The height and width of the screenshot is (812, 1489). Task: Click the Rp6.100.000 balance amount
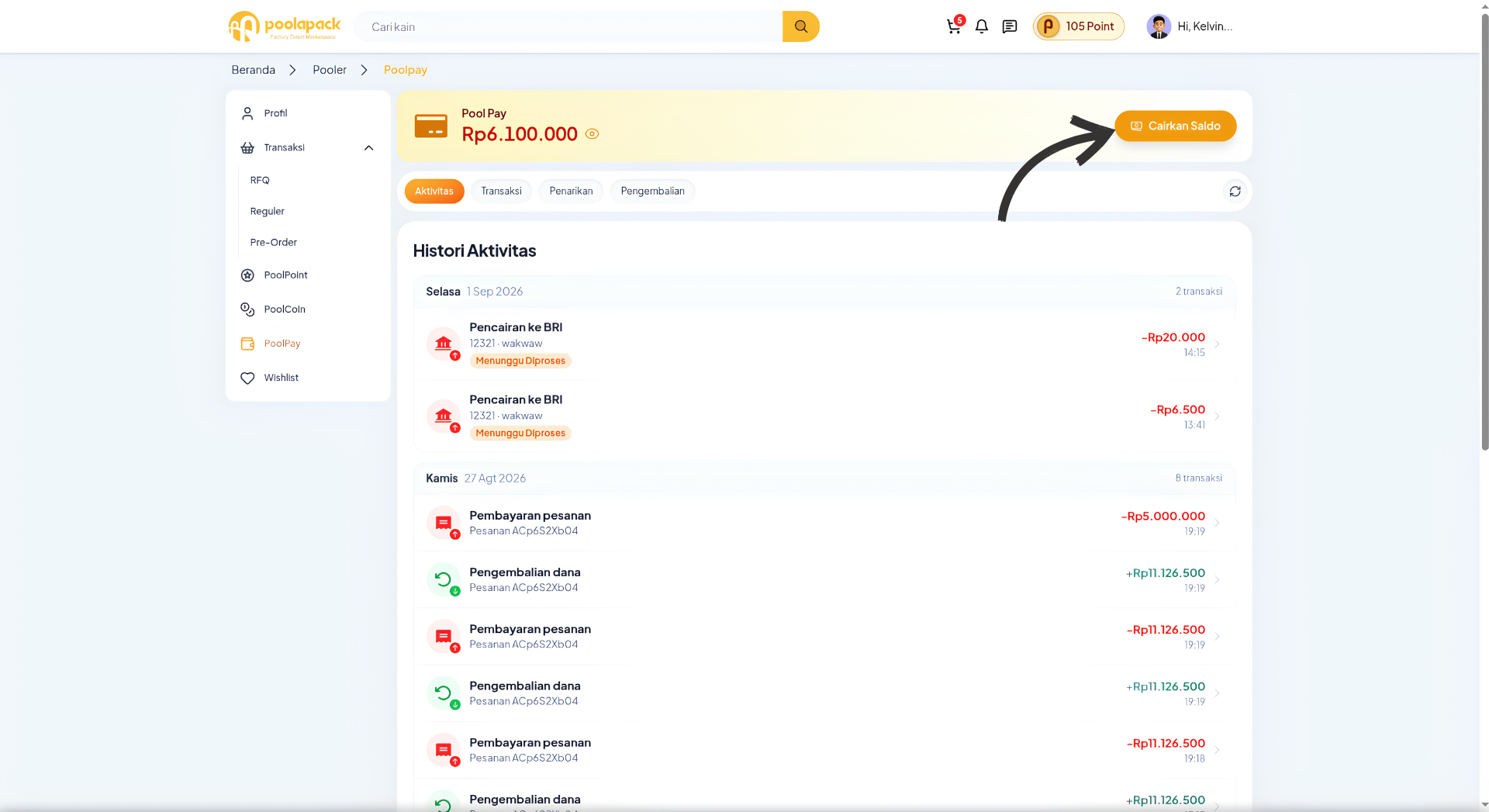pyautogui.click(x=520, y=134)
